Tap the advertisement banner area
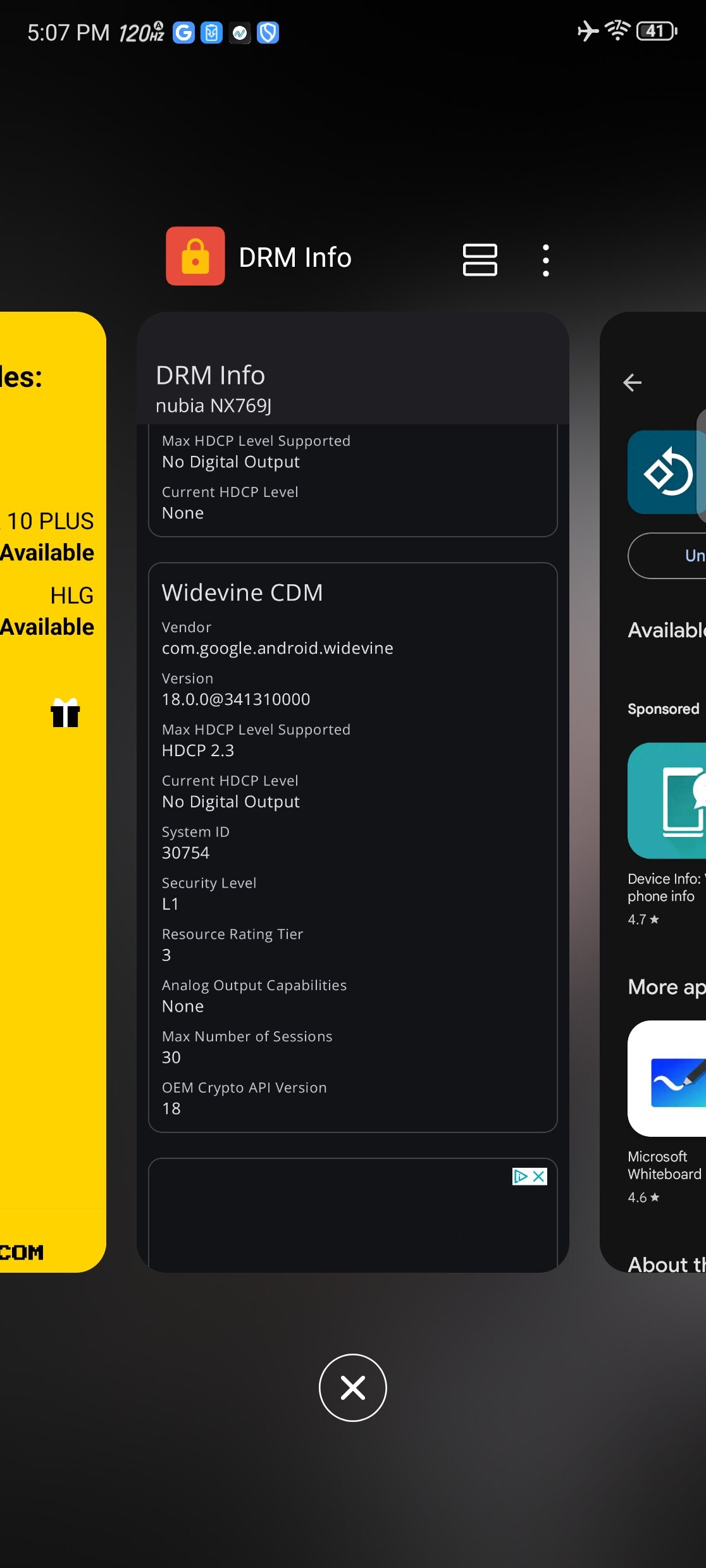706x1568 pixels. tap(352, 1215)
